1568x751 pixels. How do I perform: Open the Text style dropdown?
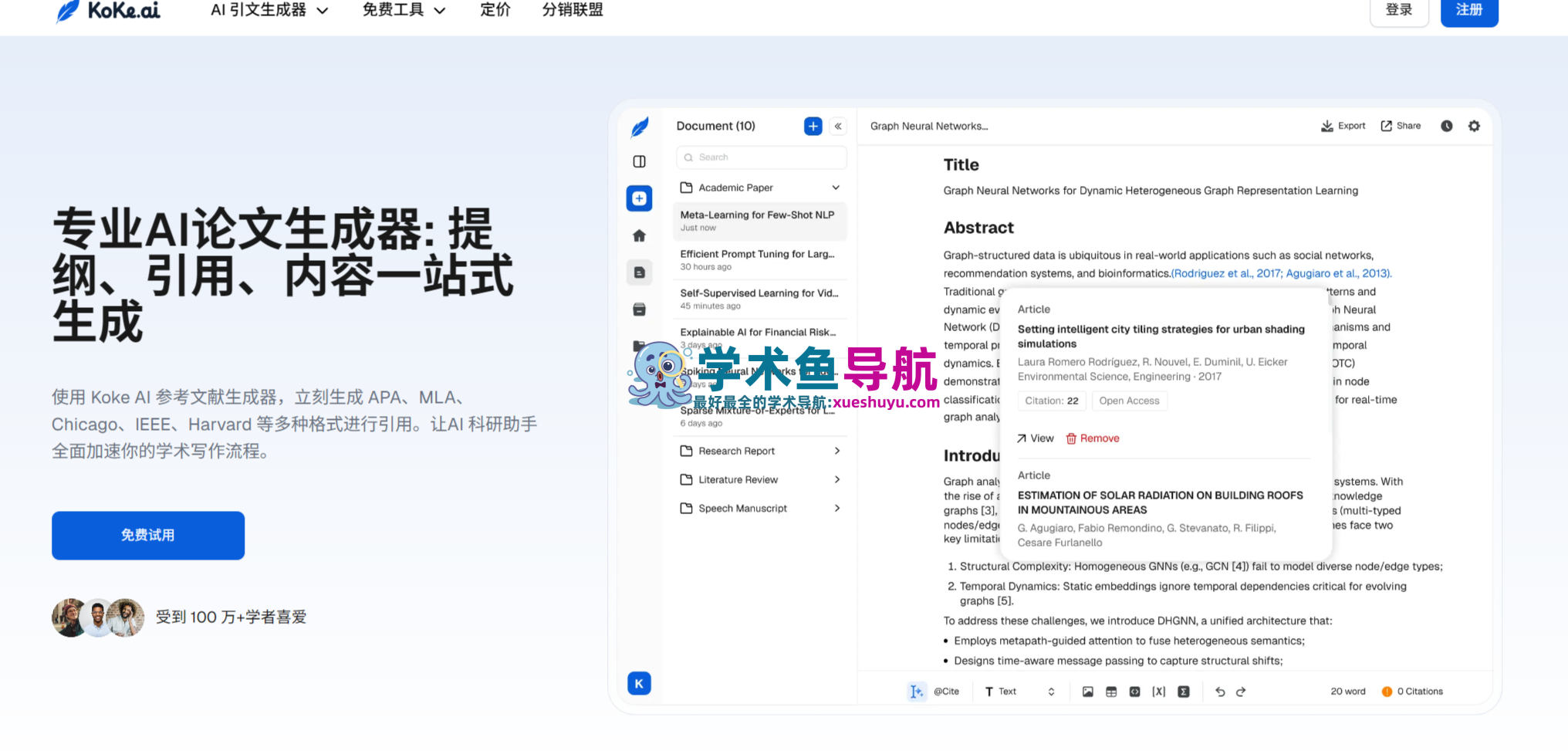(1020, 692)
